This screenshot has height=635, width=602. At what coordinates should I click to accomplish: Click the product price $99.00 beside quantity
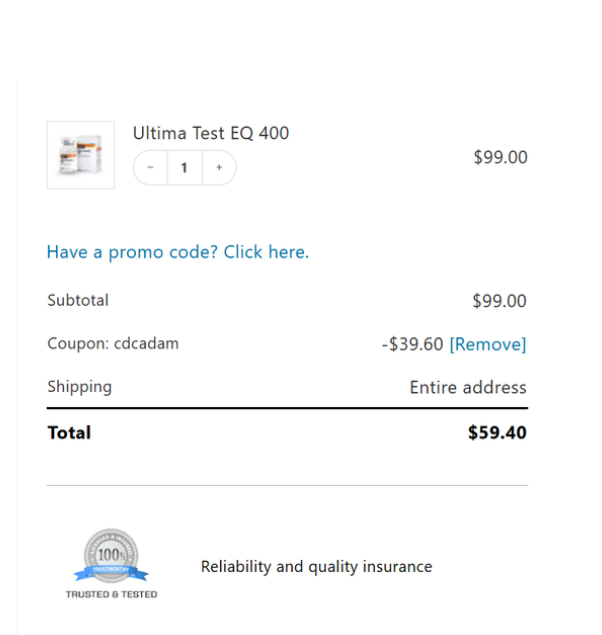point(500,157)
